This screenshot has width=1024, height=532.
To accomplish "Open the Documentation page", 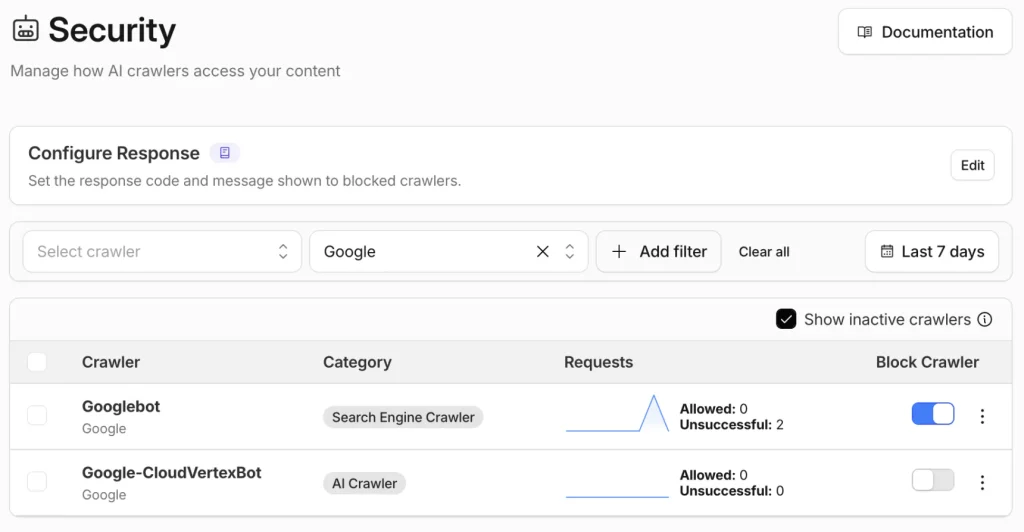I will tap(925, 32).
